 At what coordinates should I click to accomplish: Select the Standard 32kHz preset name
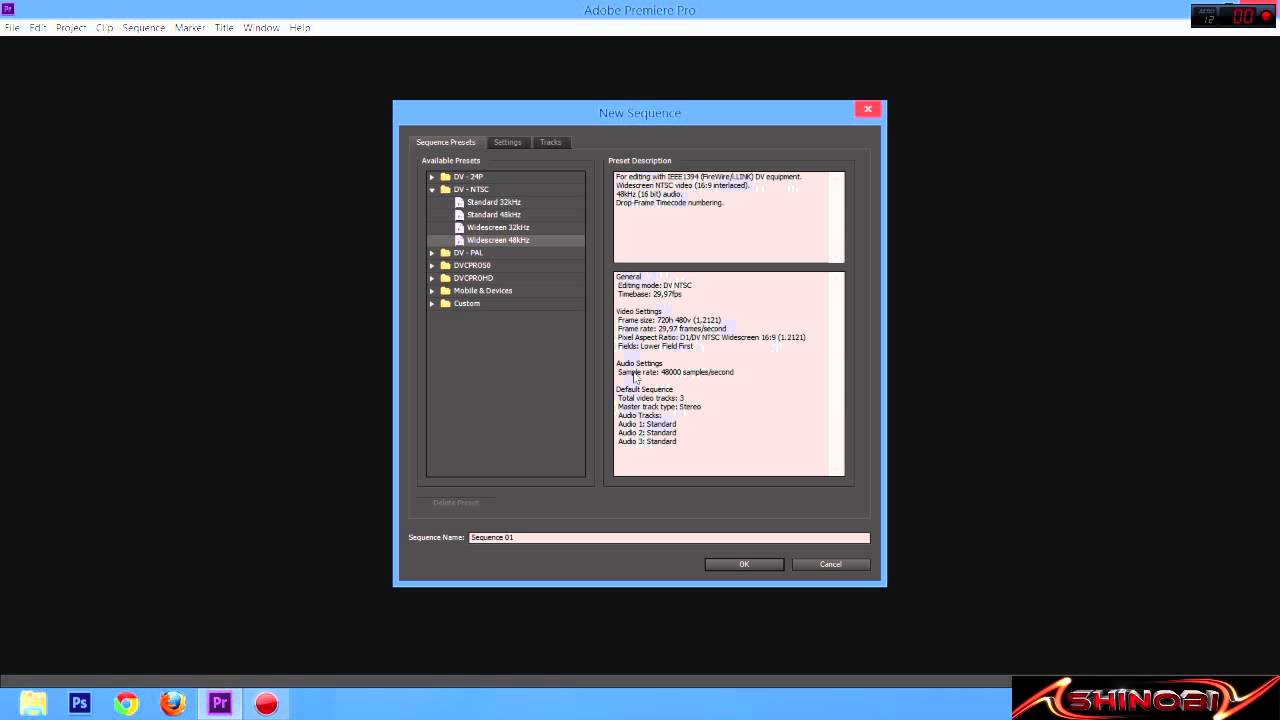click(x=494, y=202)
